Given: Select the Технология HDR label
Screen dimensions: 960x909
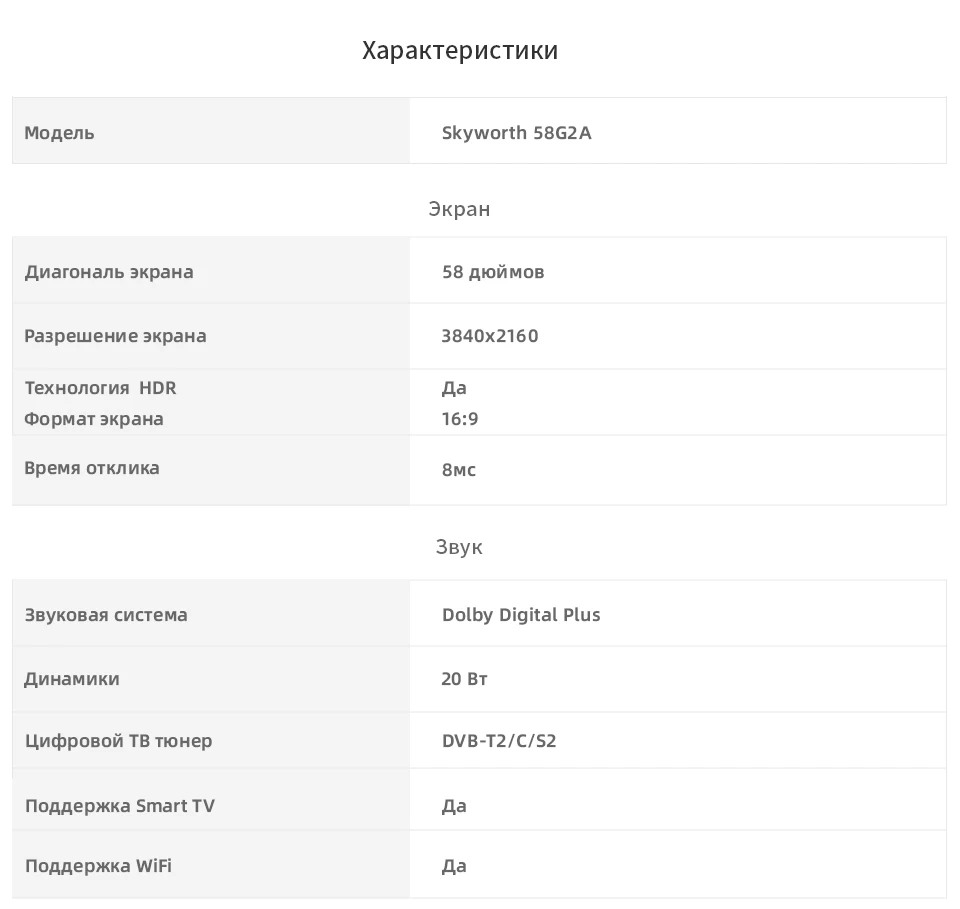Looking at the screenshot, I should pyautogui.click(x=100, y=388).
